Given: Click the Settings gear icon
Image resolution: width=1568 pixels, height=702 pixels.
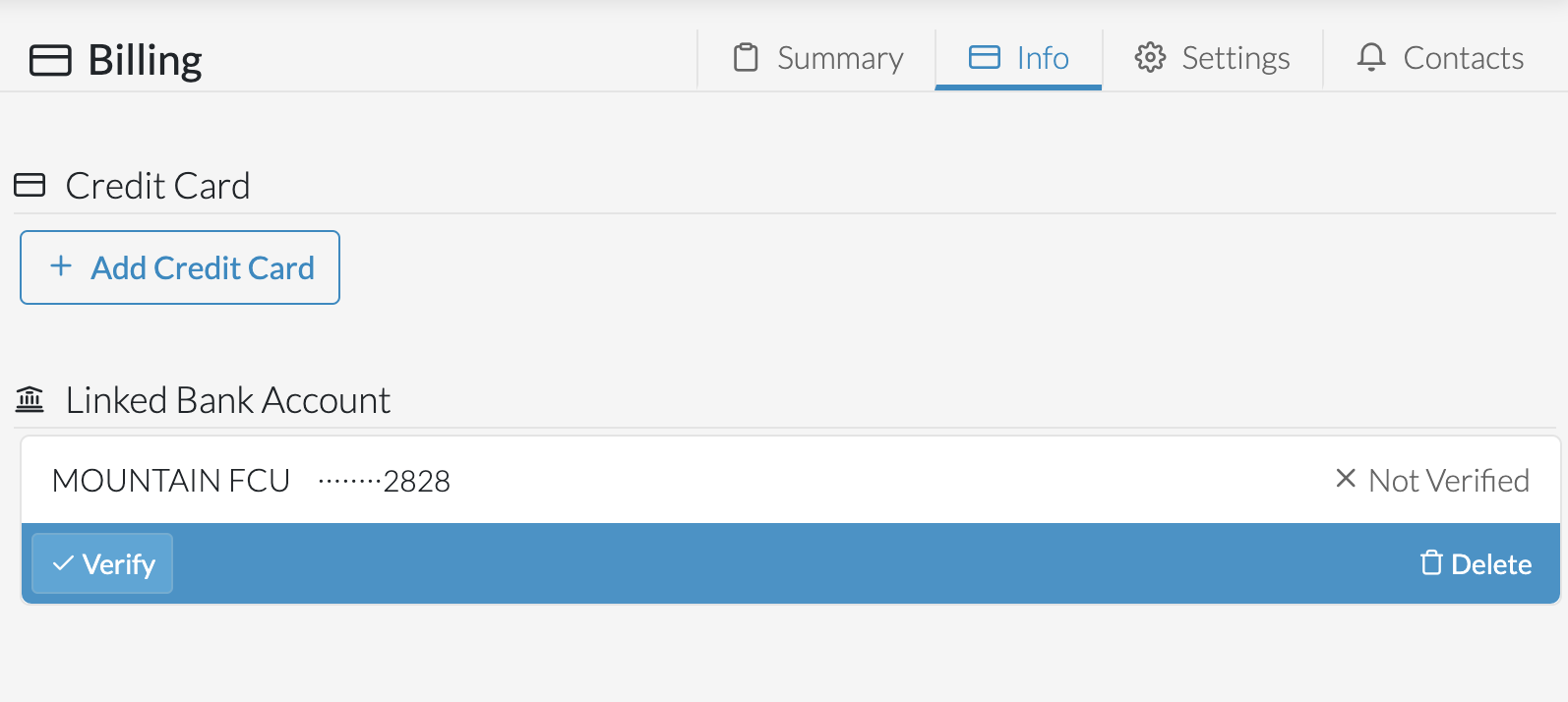Looking at the screenshot, I should click(1148, 58).
